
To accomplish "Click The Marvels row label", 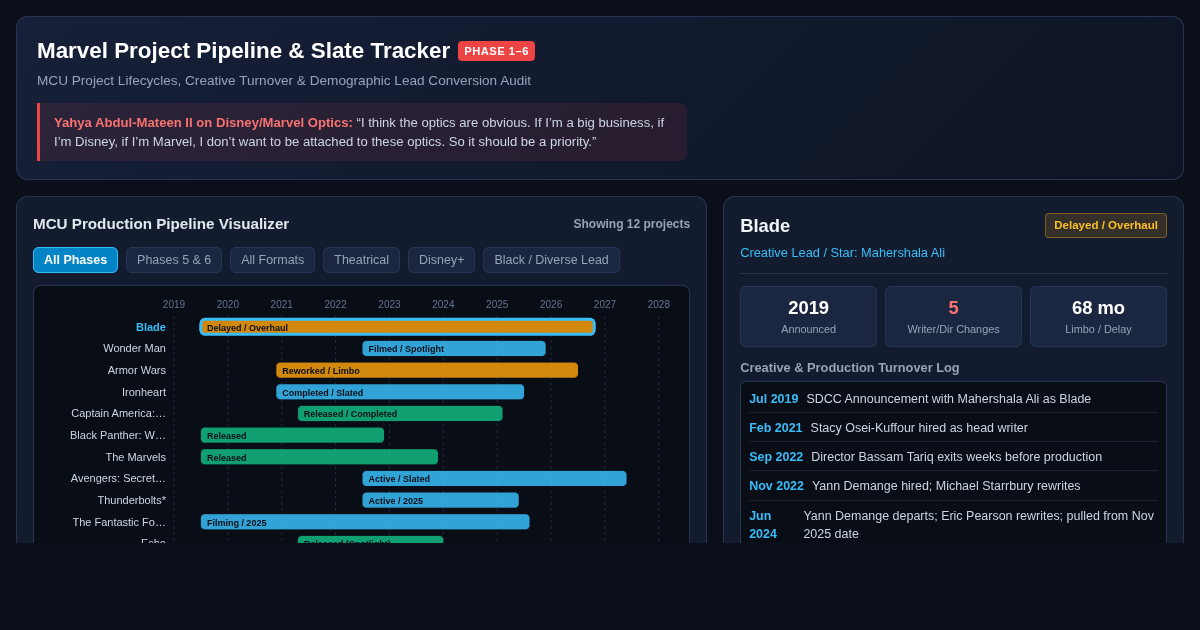I will (x=136, y=457).
